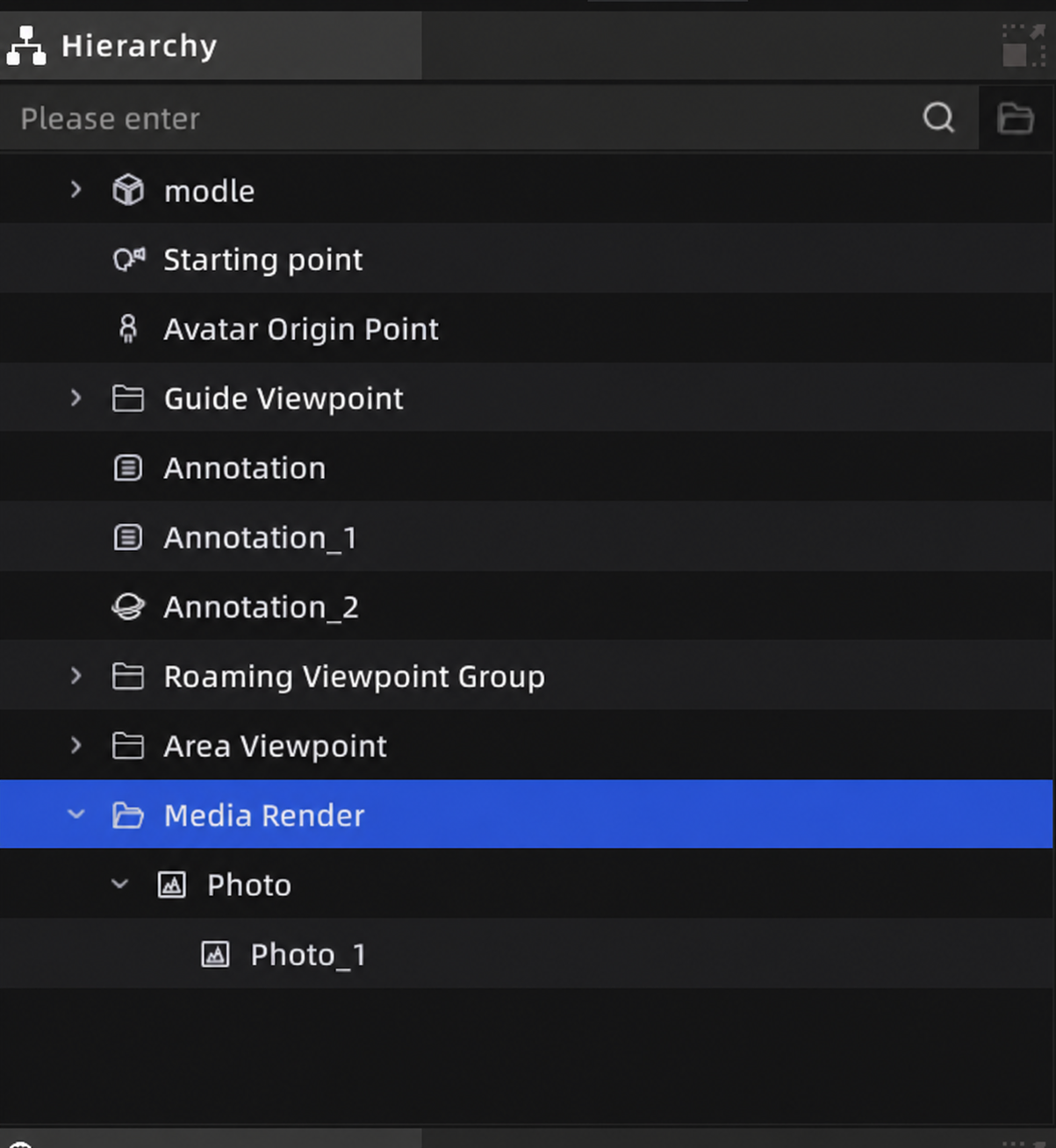Click the magnifier search icon
Screen dimensions: 1056x1148
(x=938, y=118)
